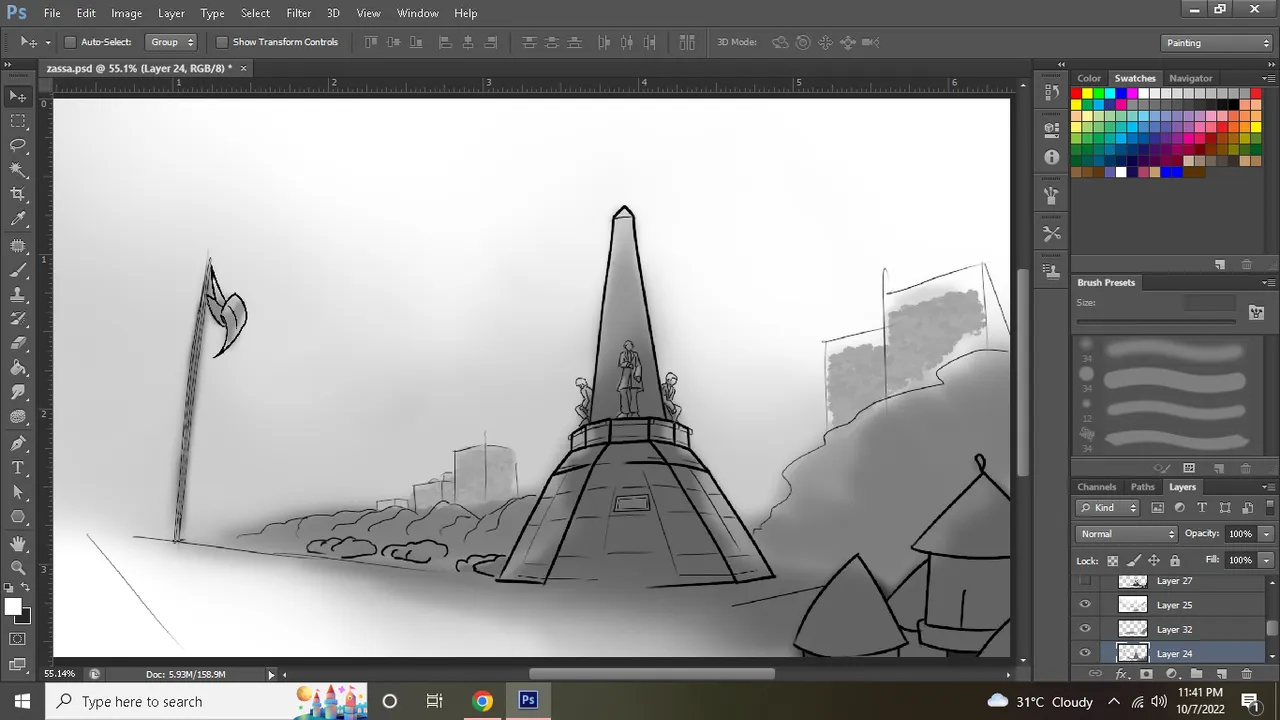Open the Opacity slider dropdown arrow
The width and height of the screenshot is (1280, 720).
1267,534
